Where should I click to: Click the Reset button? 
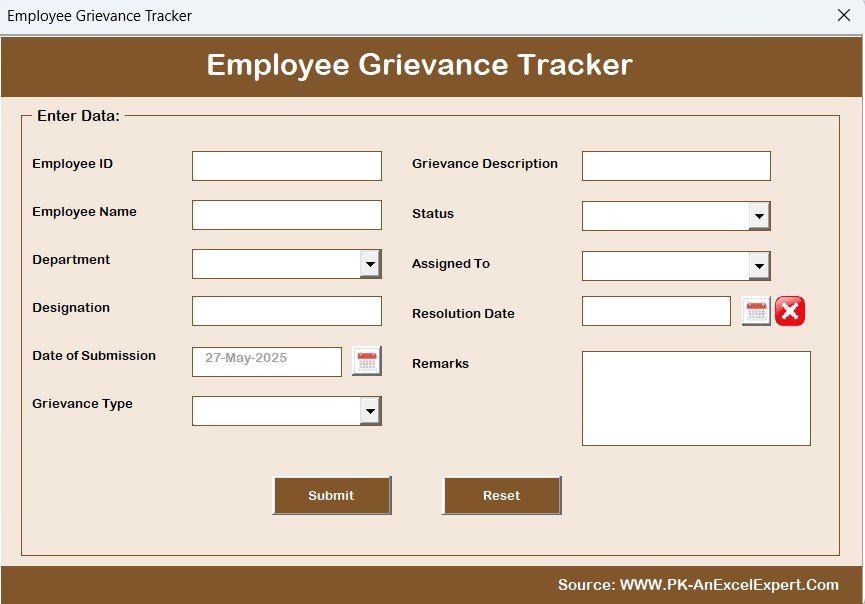coord(502,495)
